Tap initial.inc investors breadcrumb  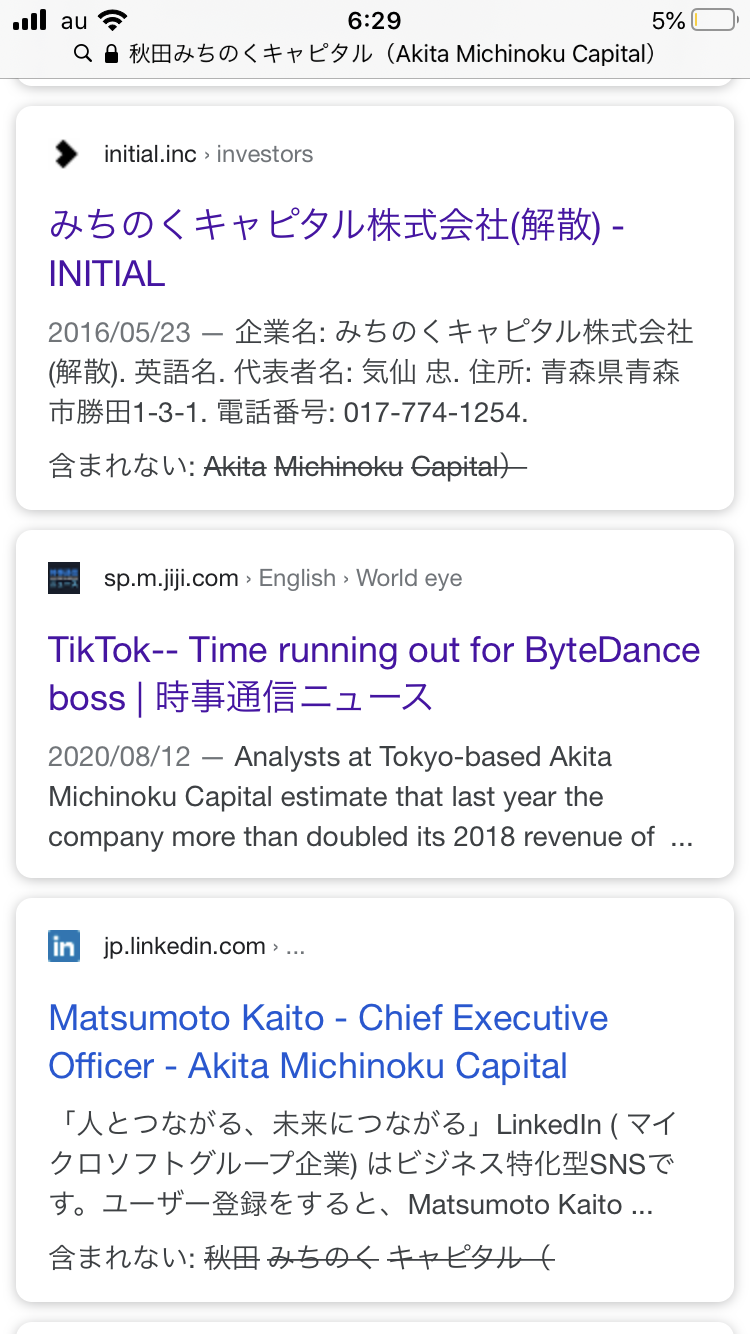[x=208, y=154]
